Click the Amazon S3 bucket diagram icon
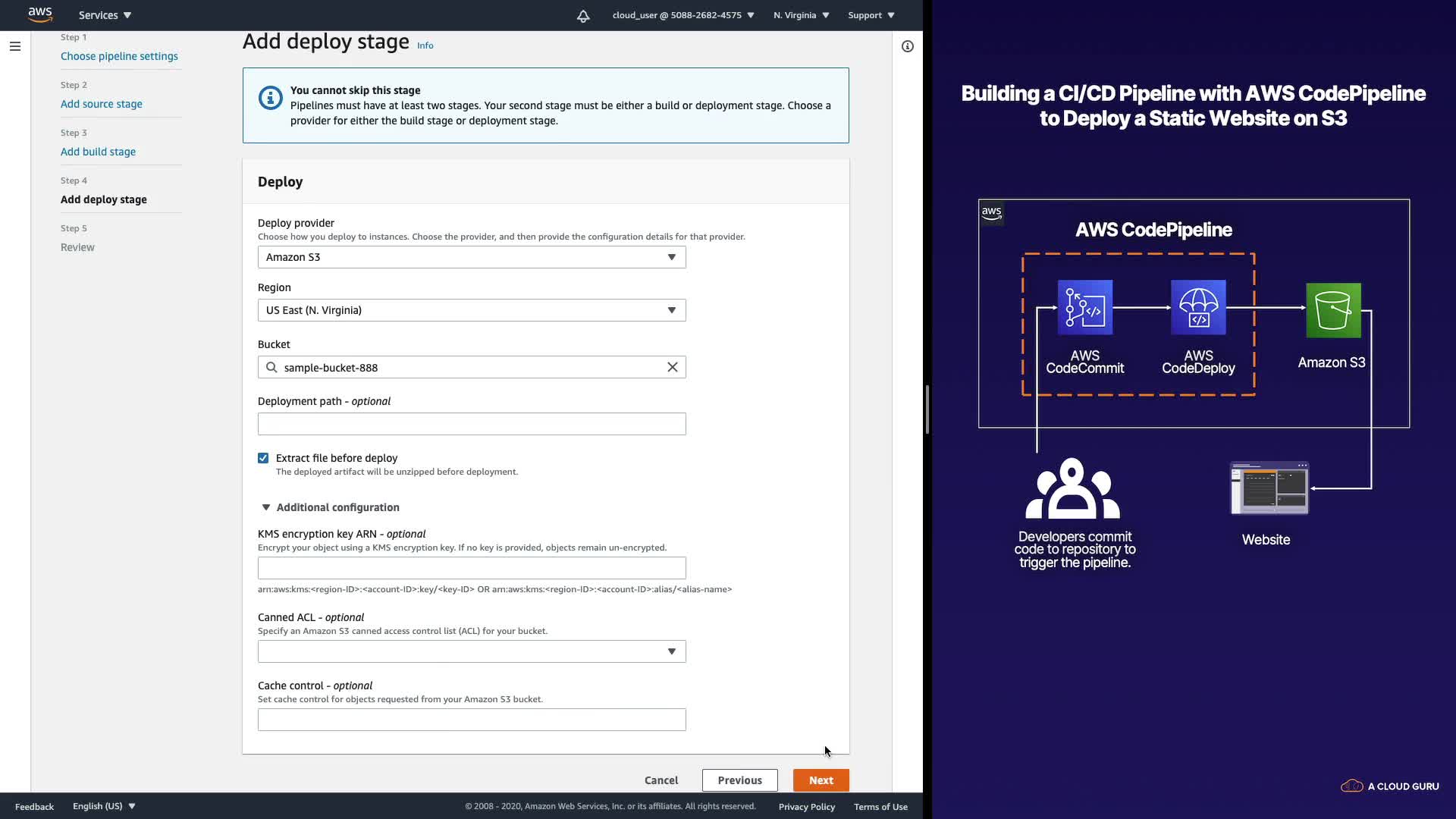 [x=1332, y=310]
